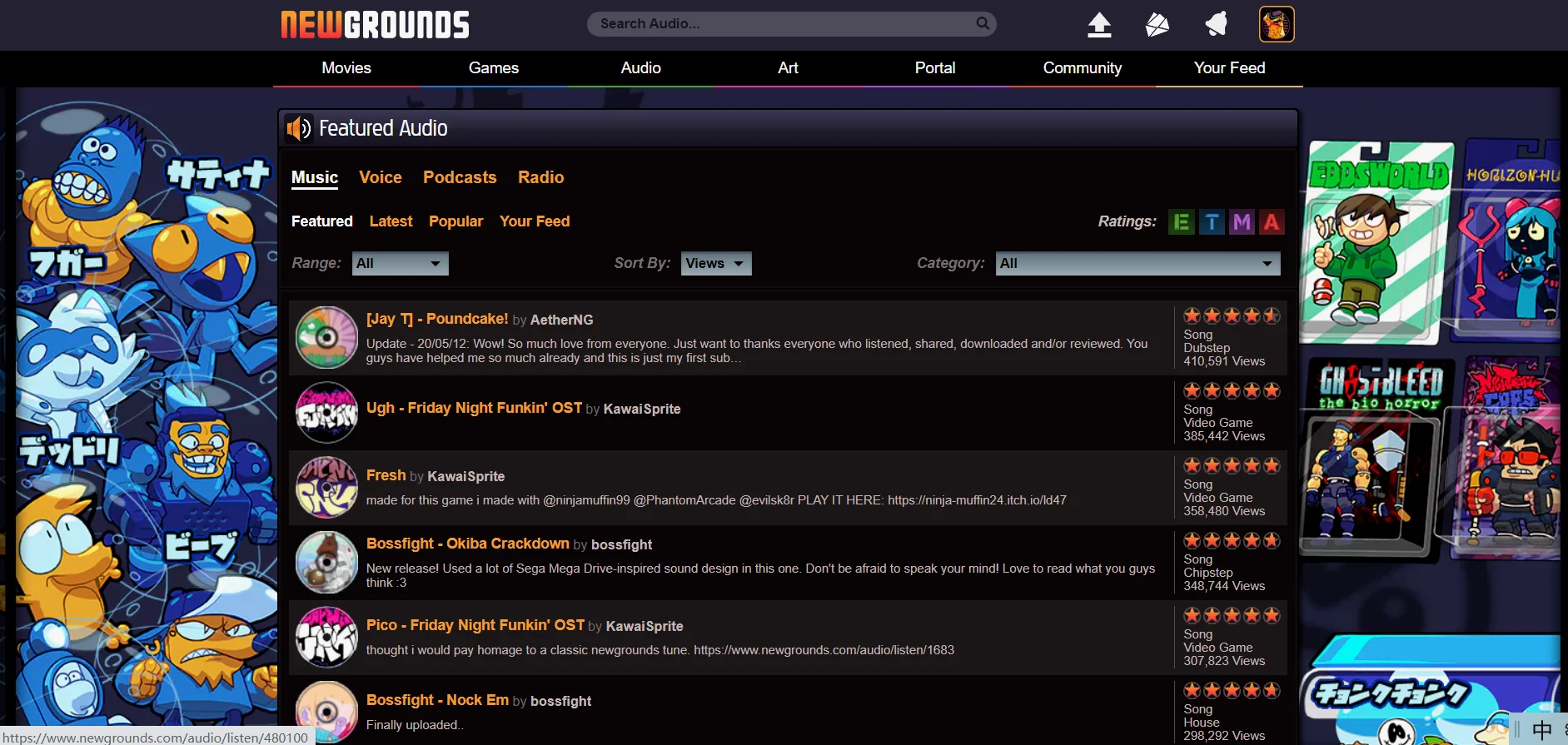Open Pico - Friday Night Funkin' OST link
Viewport: 1568px width, 745px height.
pyautogui.click(x=475, y=625)
